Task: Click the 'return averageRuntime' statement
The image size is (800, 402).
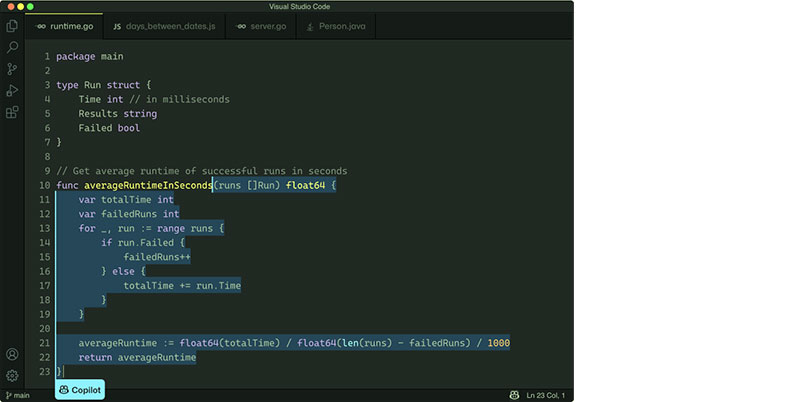Action: click(137, 357)
